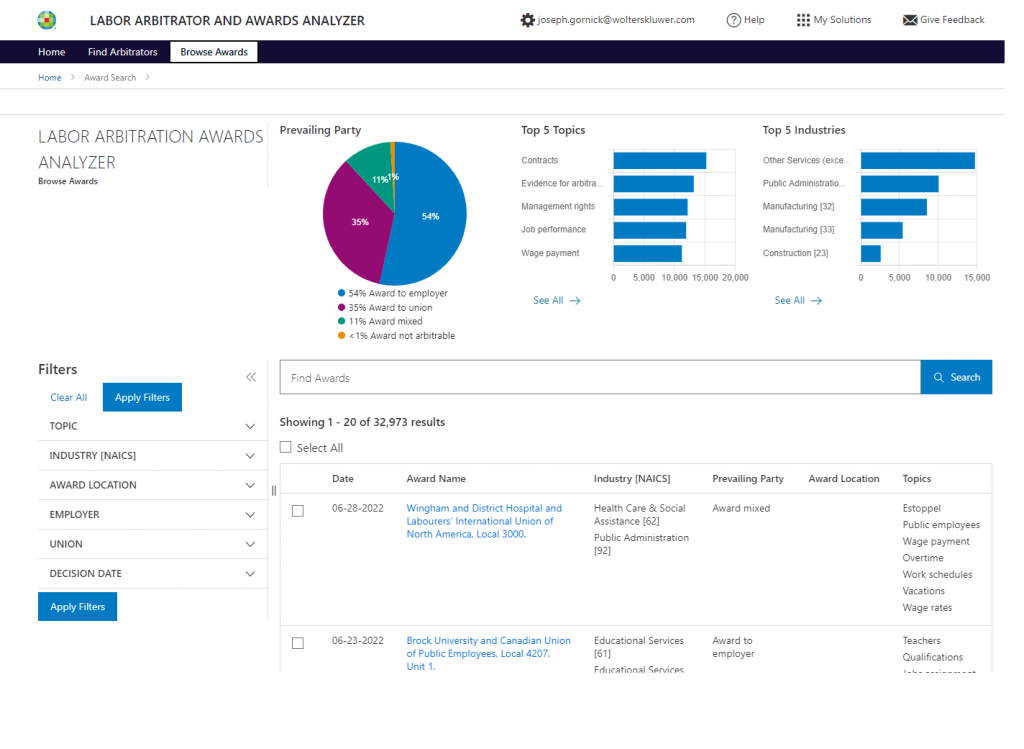1024x749 pixels.
Task: Check the Wingham and District Hospital award row
Action: 298,511
